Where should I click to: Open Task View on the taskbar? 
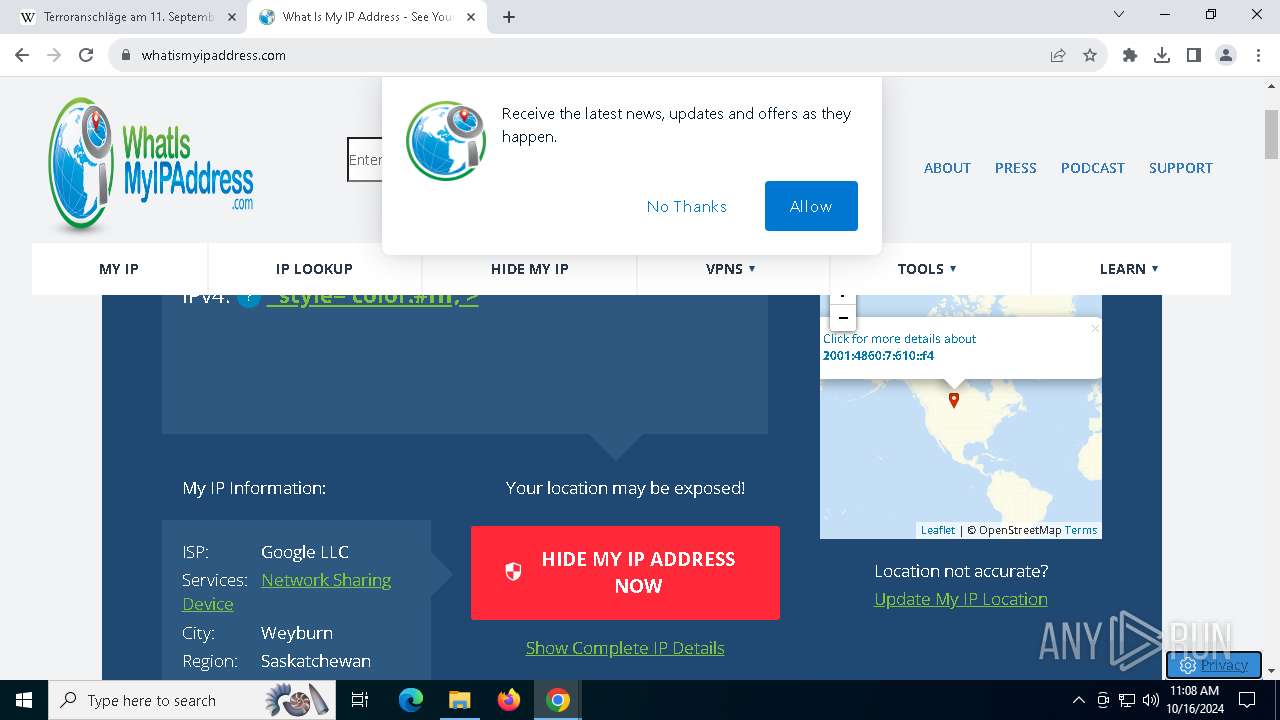coord(360,700)
